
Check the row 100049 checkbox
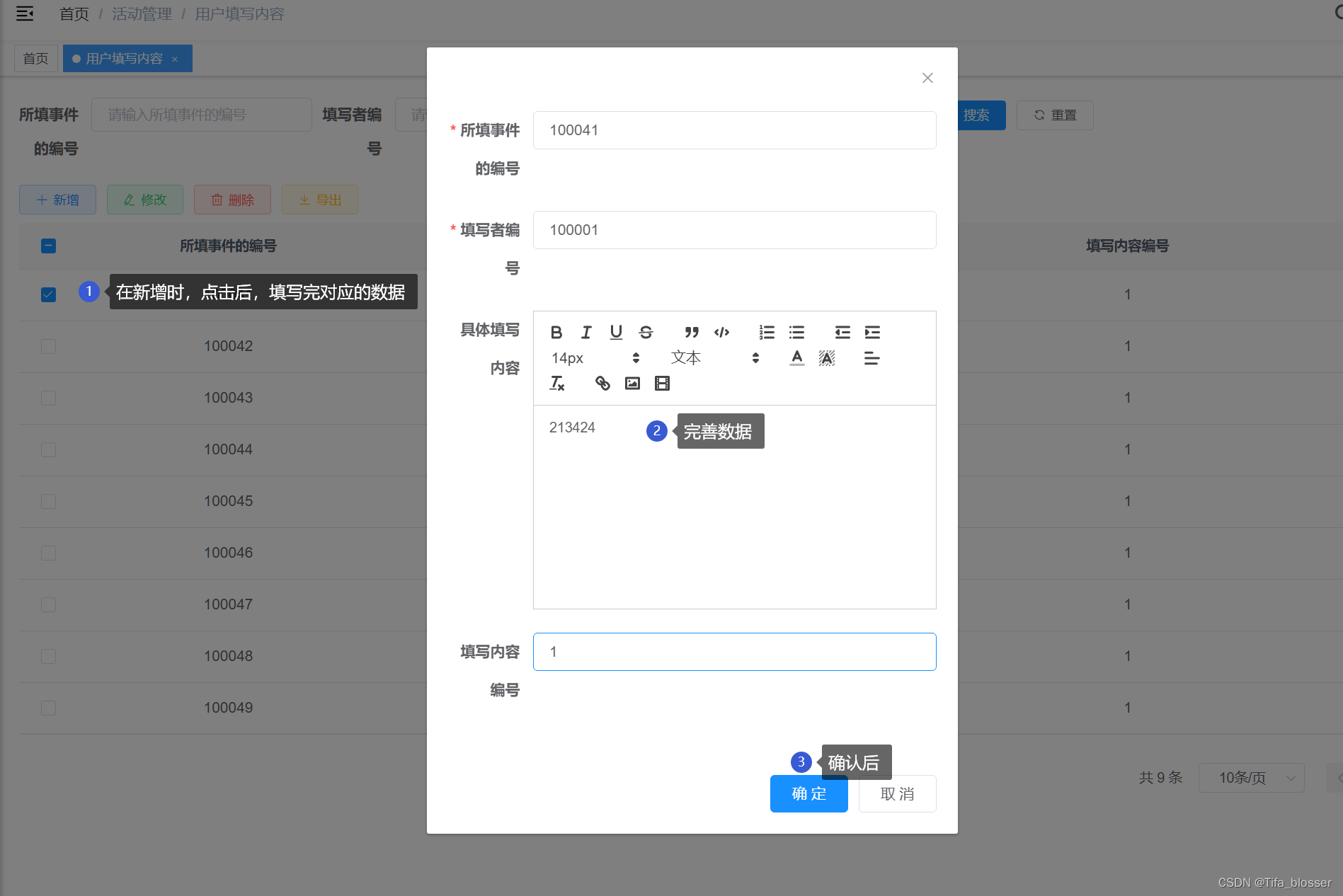point(48,708)
